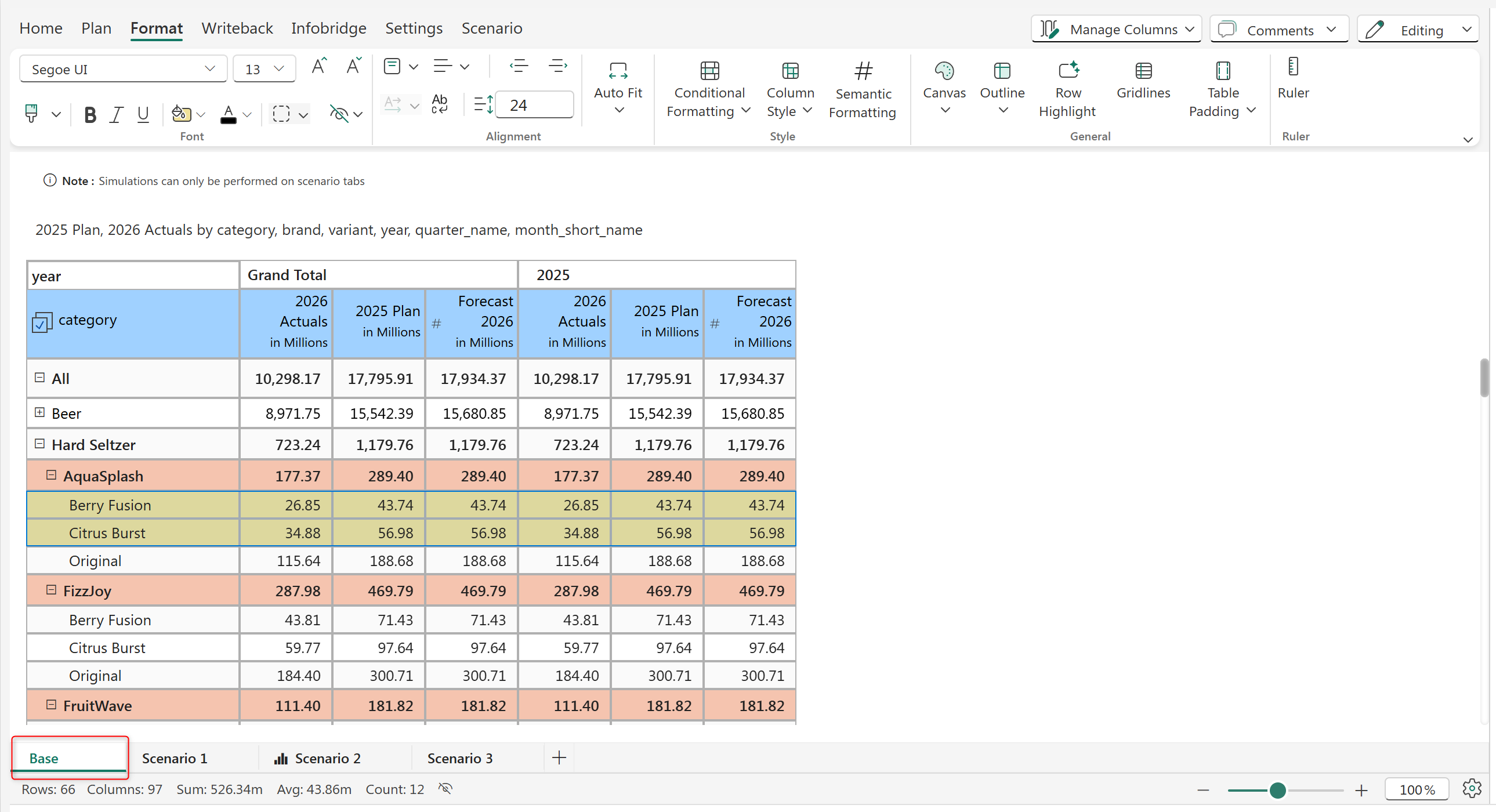Toggle hidden-eye icon in status bar
This screenshot has width=1496, height=812.
point(445,789)
